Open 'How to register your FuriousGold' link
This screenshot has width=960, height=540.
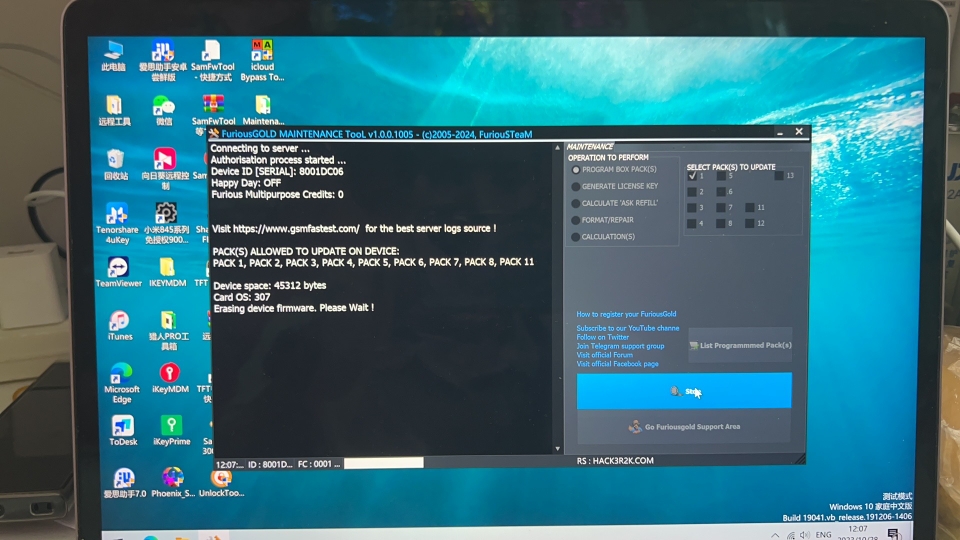pos(626,314)
